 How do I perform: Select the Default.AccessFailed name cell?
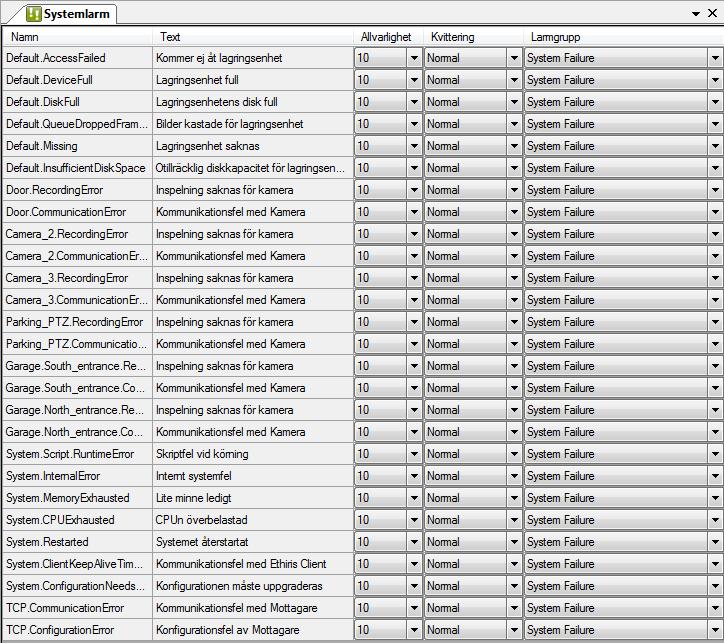click(x=77, y=58)
